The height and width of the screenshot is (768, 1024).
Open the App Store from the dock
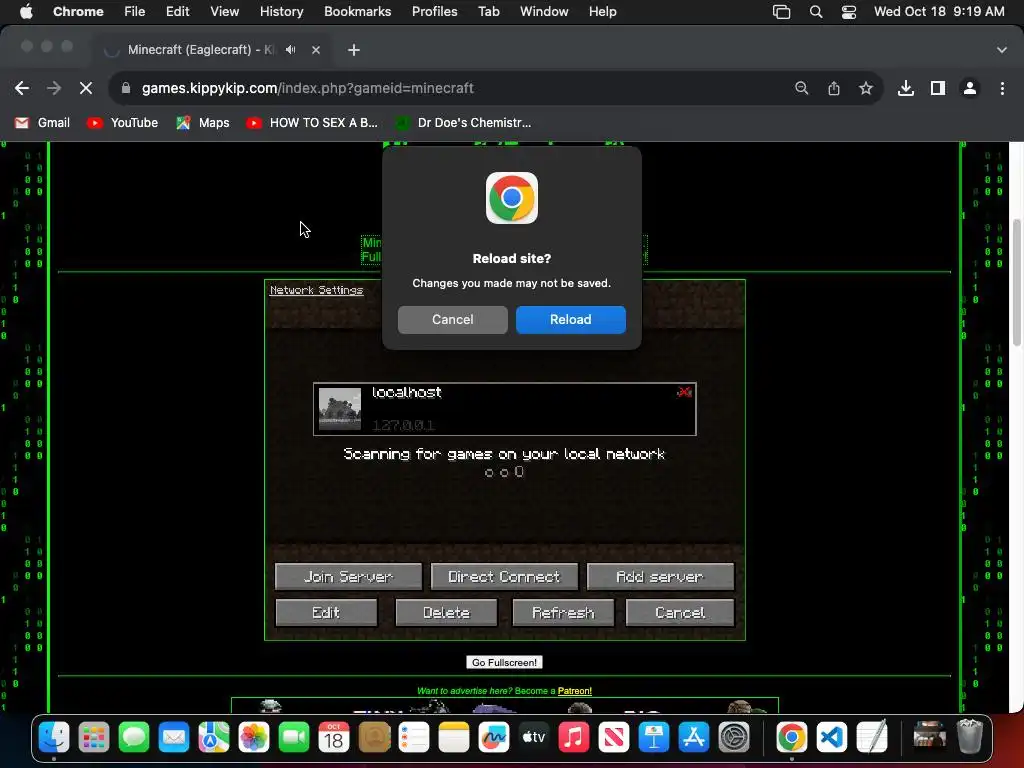[x=694, y=738]
